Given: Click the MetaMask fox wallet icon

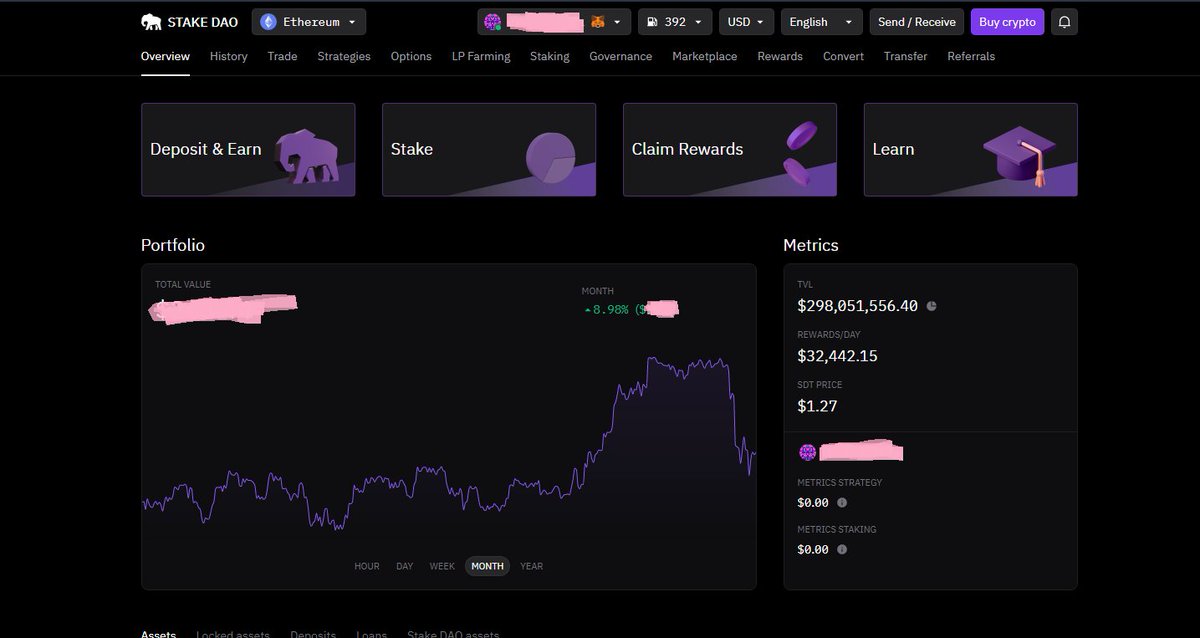Looking at the screenshot, I should coord(597,22).
